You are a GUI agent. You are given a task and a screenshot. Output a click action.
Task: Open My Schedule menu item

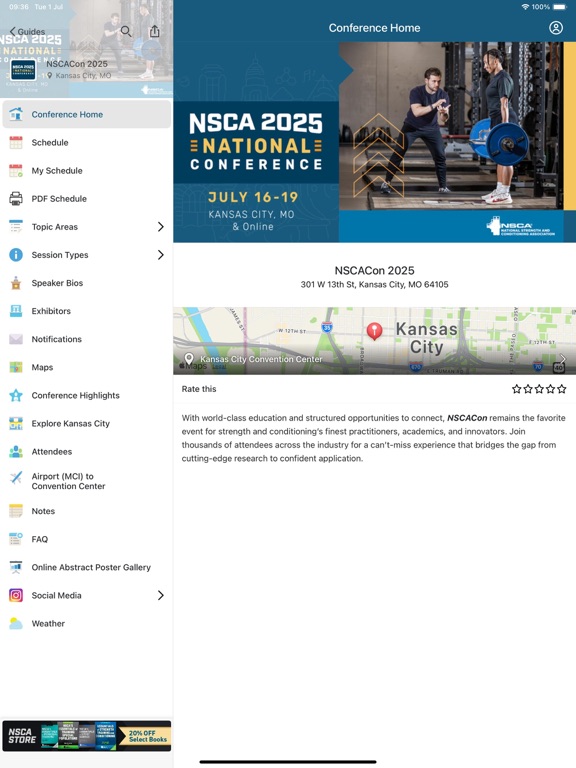[87, 170]
